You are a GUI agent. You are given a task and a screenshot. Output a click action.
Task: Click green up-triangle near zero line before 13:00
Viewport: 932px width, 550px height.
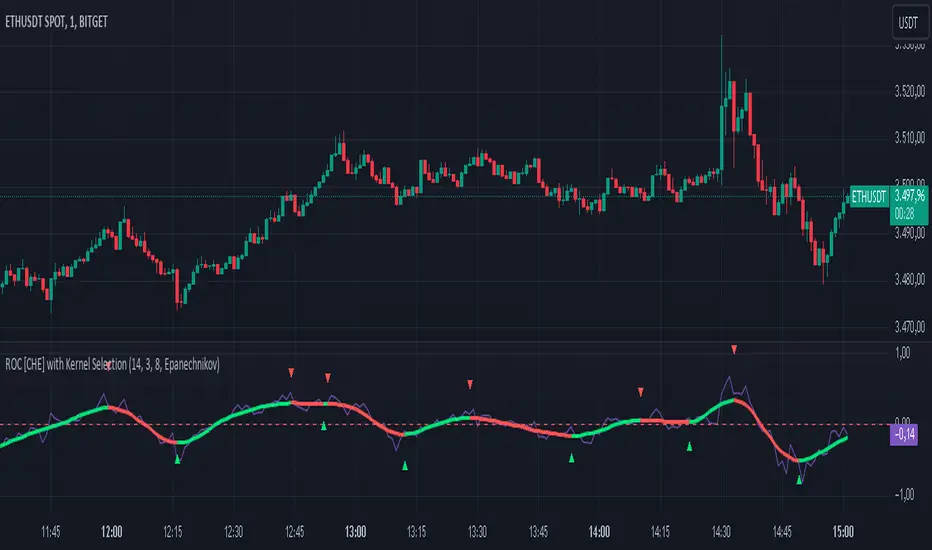pos(324,426)
